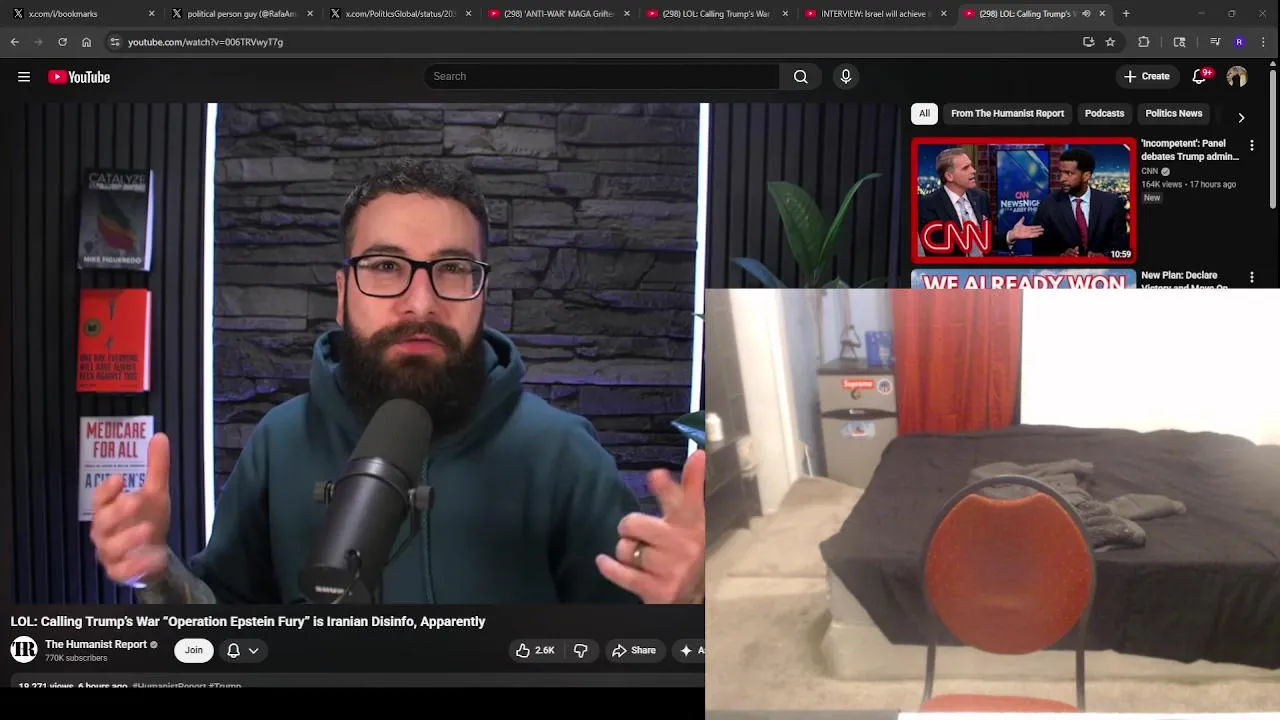Open the WE ALREADY WON video thumbnail

coord(1023,279)
